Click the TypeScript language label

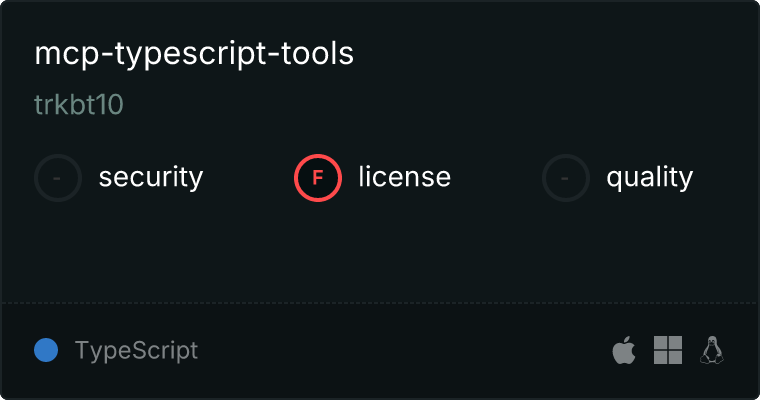pyautogui.click(x=136, y=350)
